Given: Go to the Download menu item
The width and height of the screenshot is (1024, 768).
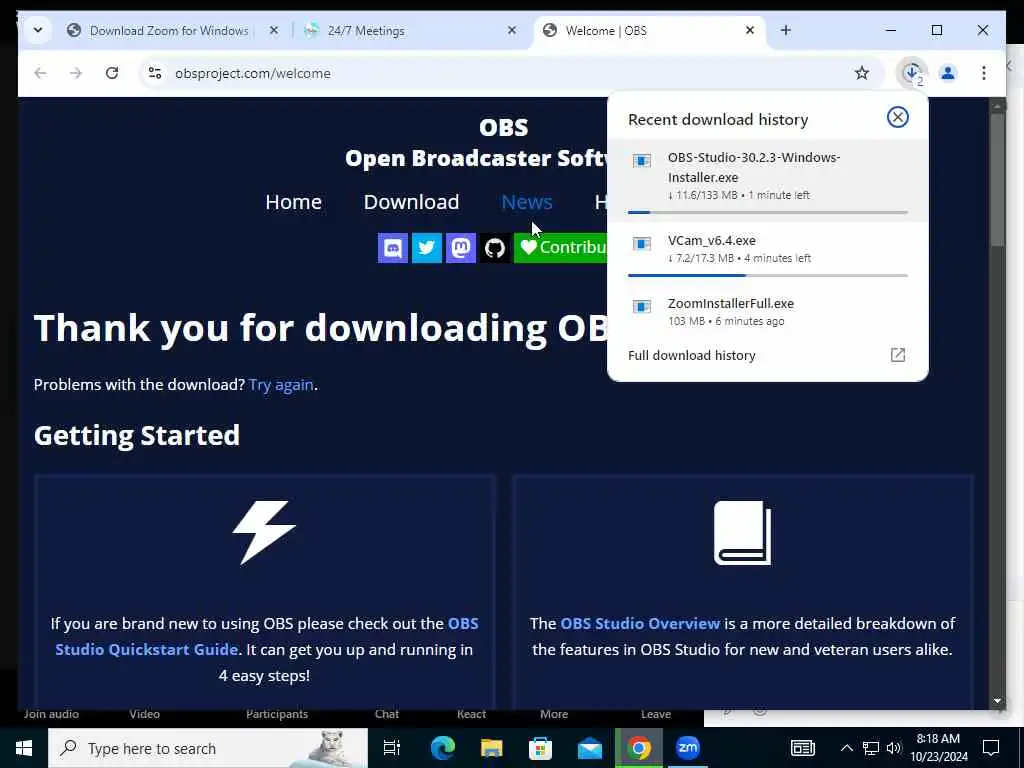Looking at the screenshot, I should click(x=411, y=202).
